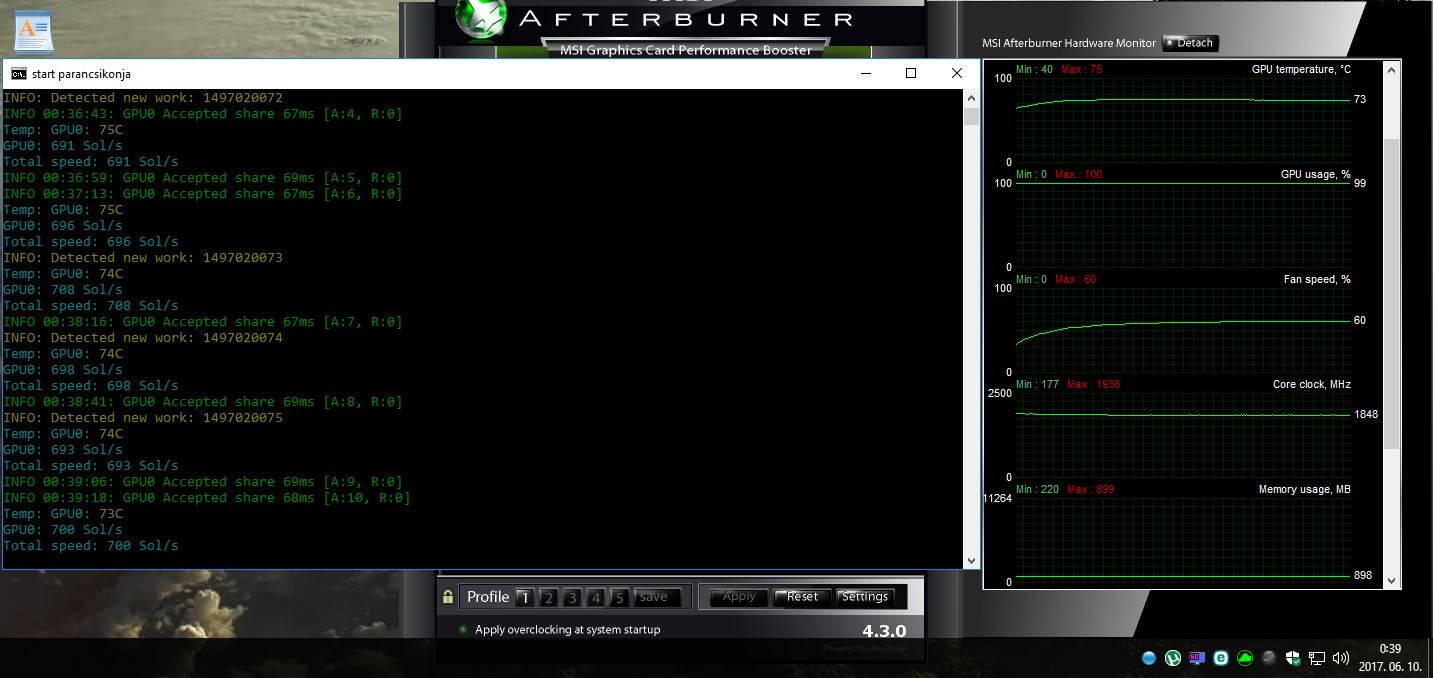This screenshot has height=678, width=1433.
Task: Click the Reset button in Afterburner
Action: pyautogui.click(x=802, y=597)
